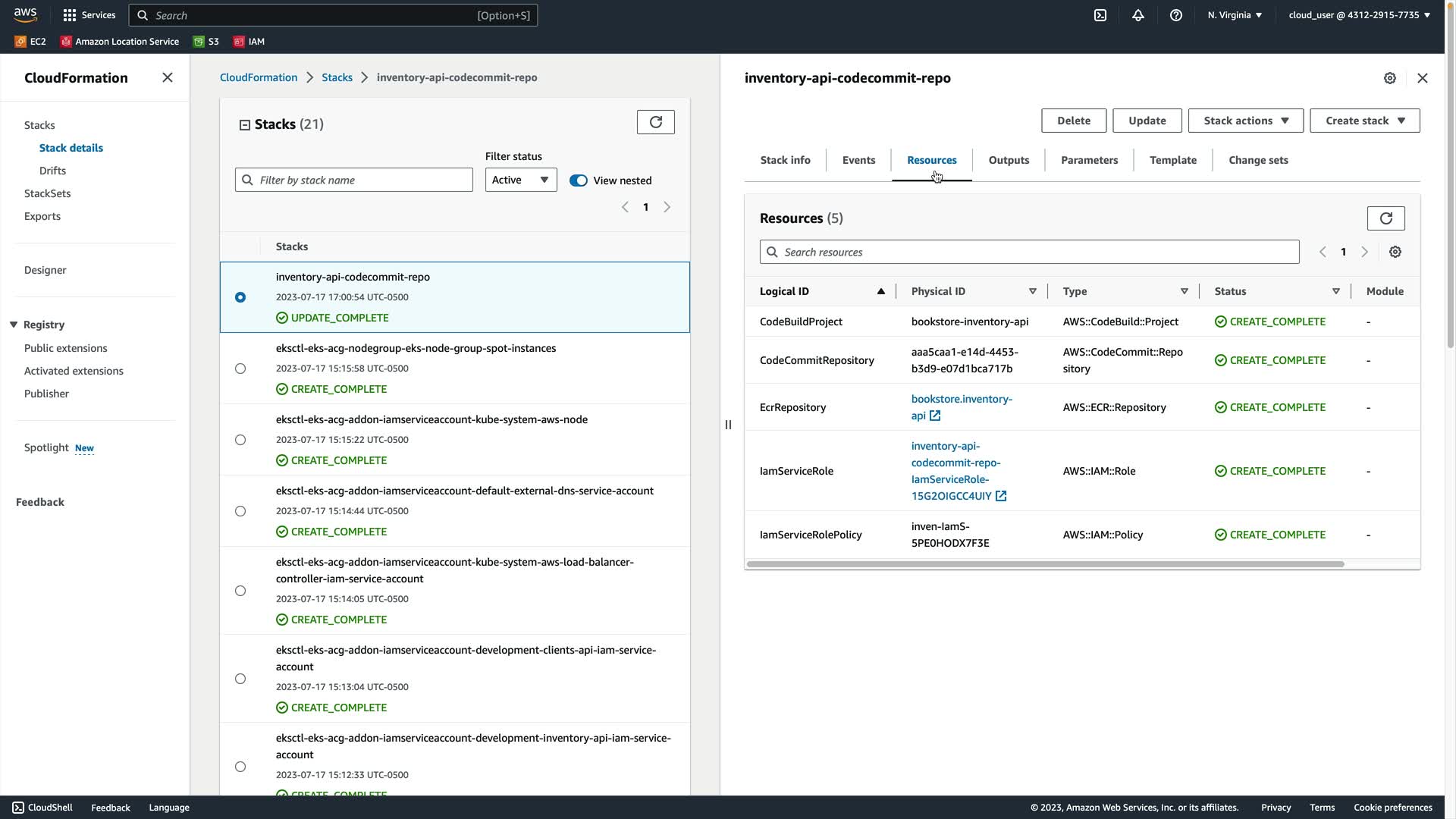Image resolution: width=1456 pixels, height=819 pixels.
Task: Select kube-system-aws-node stack radio button
Action: pos(240,440)
